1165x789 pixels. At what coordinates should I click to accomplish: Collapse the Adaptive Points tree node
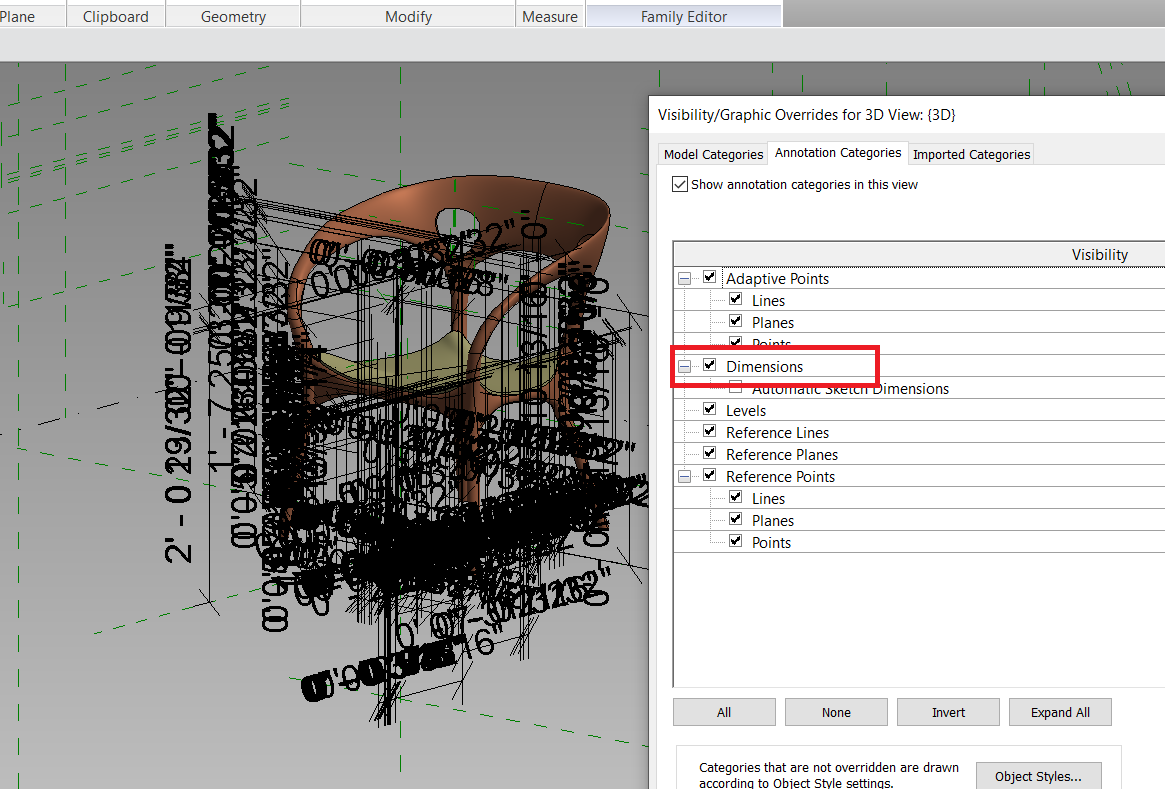tap(684, 279)
